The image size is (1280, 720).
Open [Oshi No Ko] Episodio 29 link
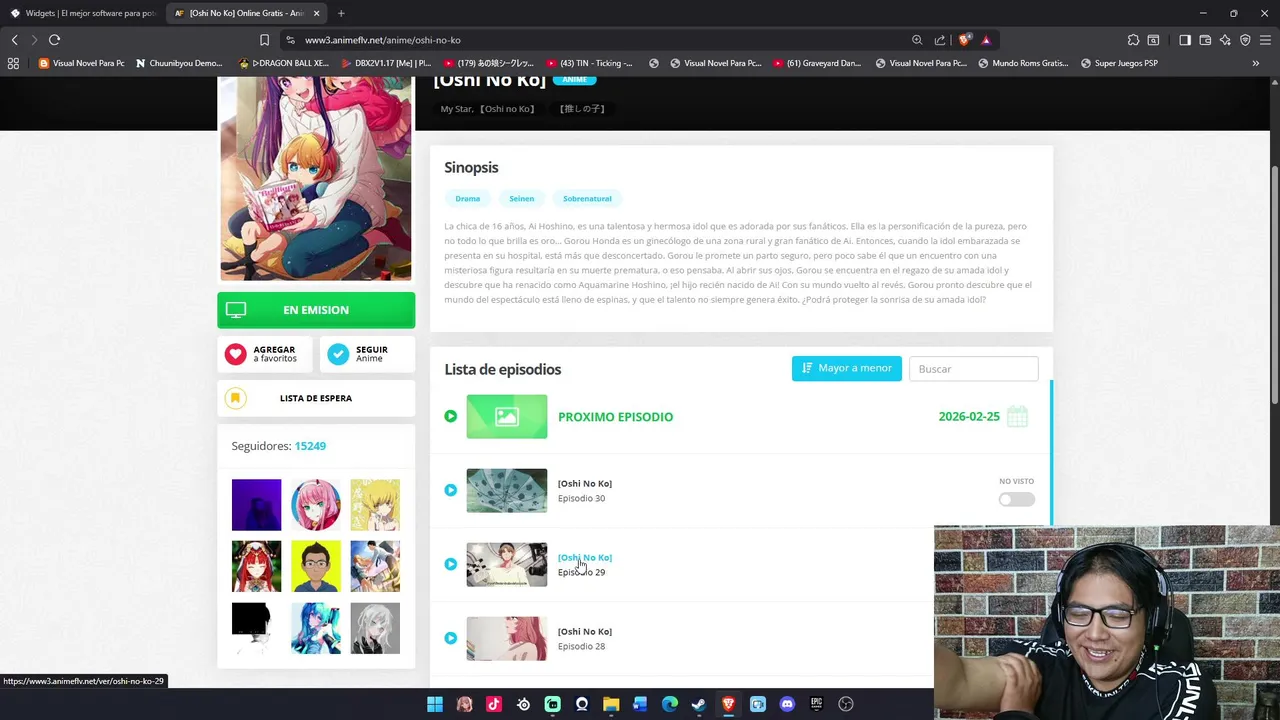585,558
